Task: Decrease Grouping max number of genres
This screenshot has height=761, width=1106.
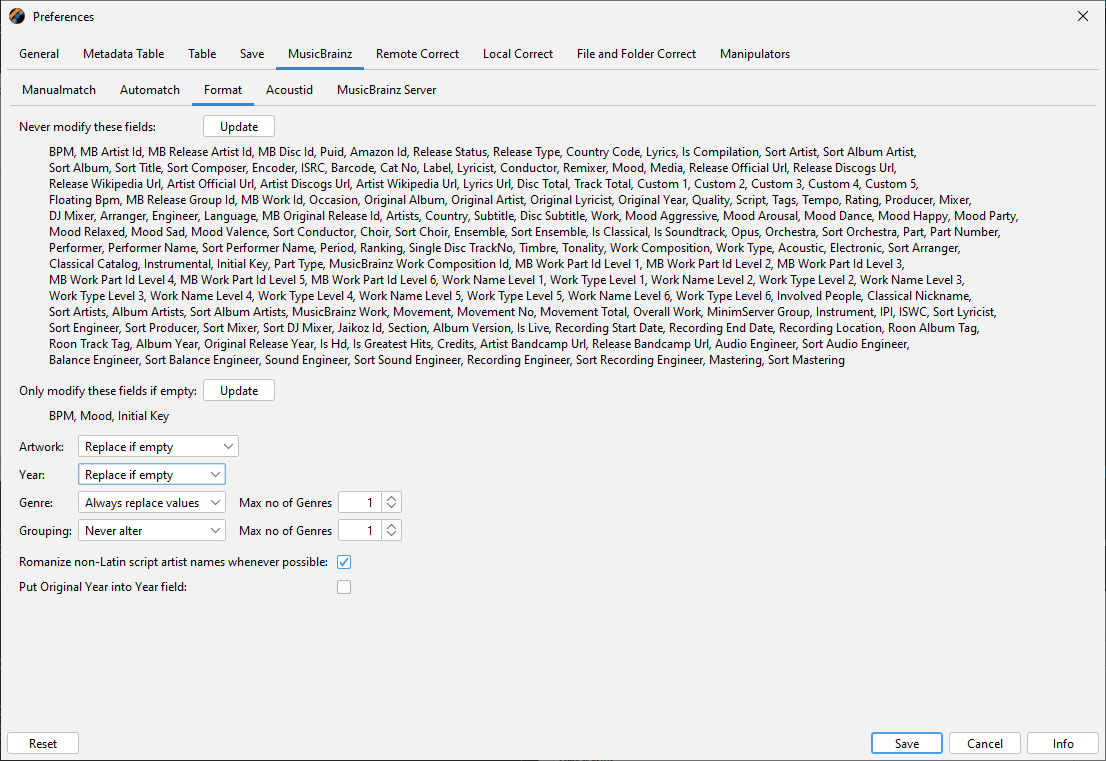Action: click(x=392, y=536)
